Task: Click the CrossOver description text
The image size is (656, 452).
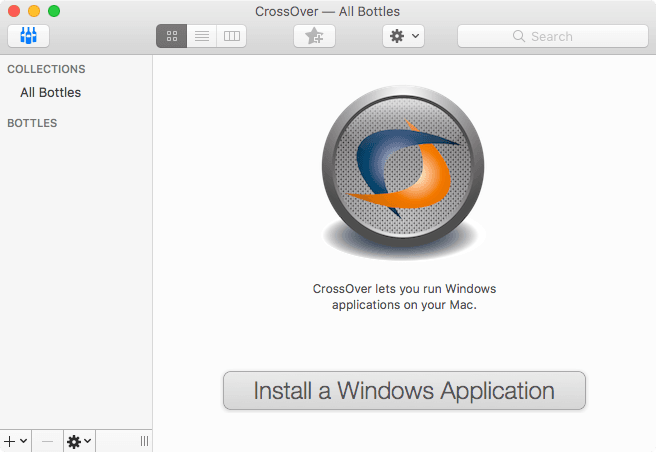Action: pyautogui.click(x=404, y=297)
